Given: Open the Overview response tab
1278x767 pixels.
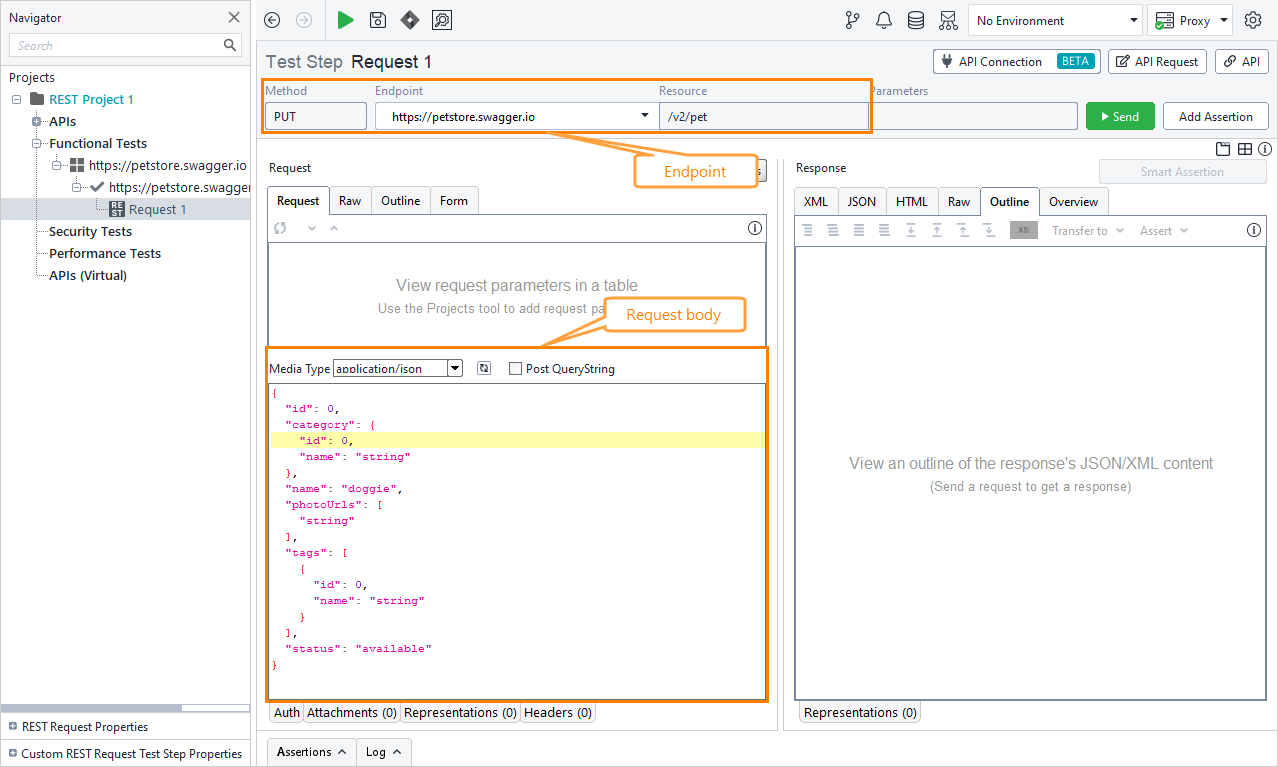Looking at the screenshot, I should click(1073, 201).
